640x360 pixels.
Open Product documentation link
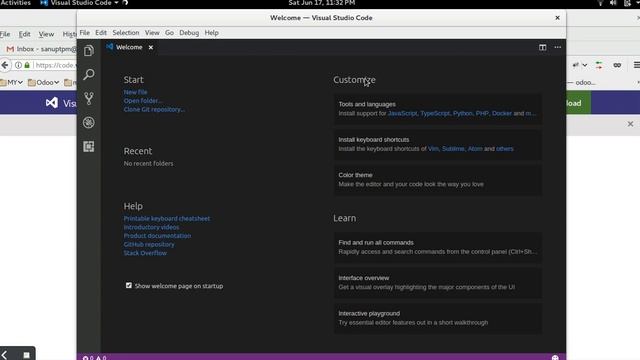(x=157, y=236)
